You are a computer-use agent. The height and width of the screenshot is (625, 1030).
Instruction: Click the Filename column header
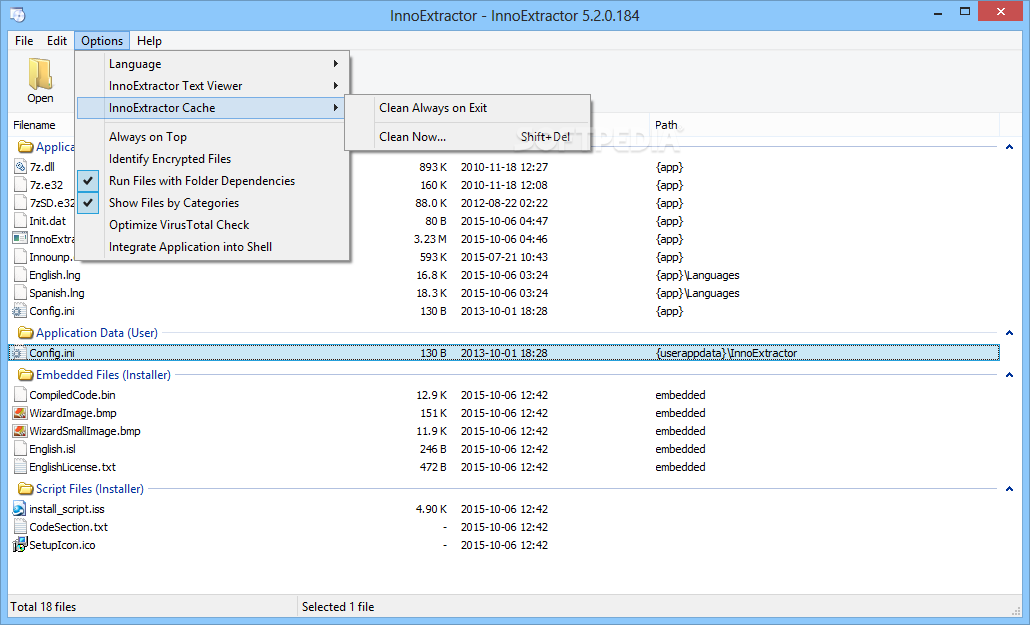tap(34, 125)
